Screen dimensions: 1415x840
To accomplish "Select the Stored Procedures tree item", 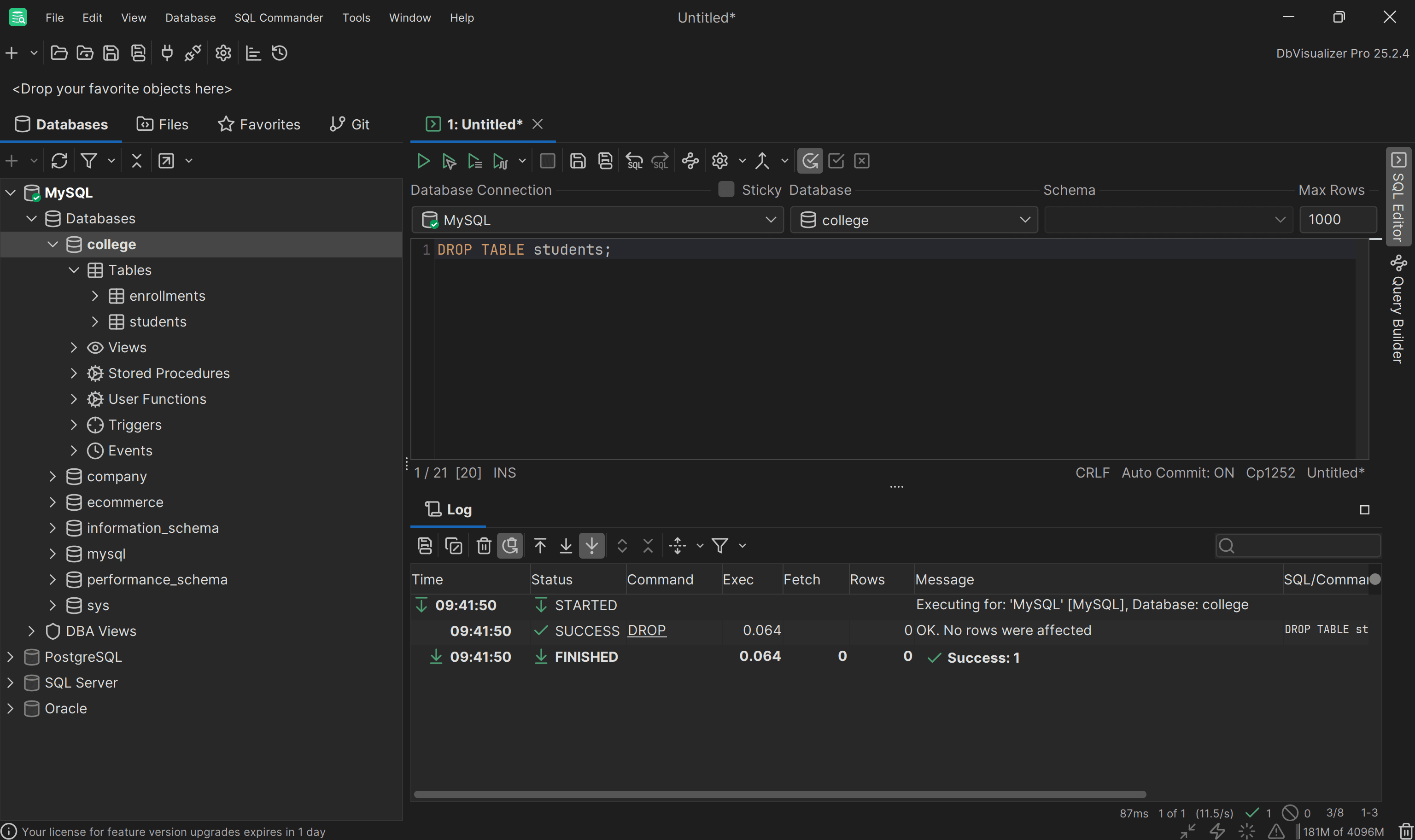I will 168,373.
